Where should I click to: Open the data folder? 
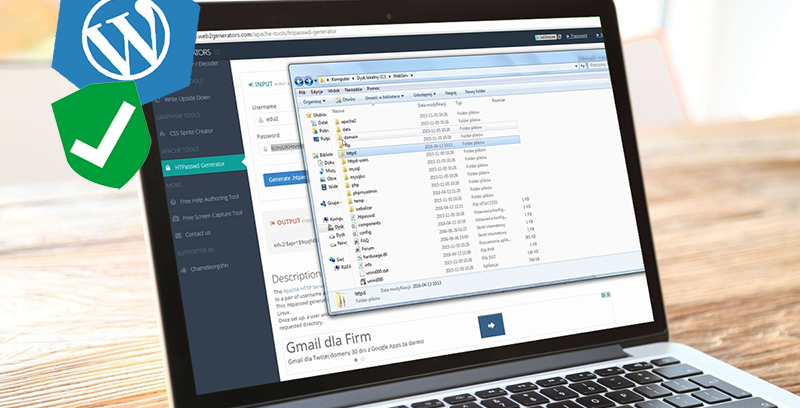click(x=343, y=130)
